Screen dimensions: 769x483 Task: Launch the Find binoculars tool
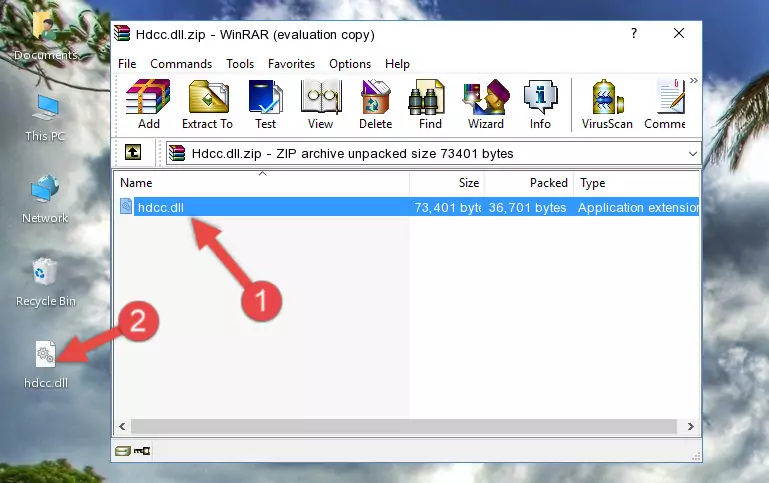[x=430, y=104]
